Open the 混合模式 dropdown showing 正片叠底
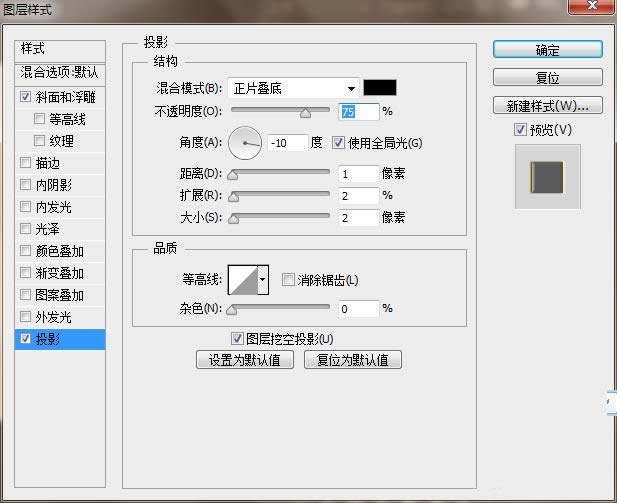 pyautogui.click(x=292, y=88)
